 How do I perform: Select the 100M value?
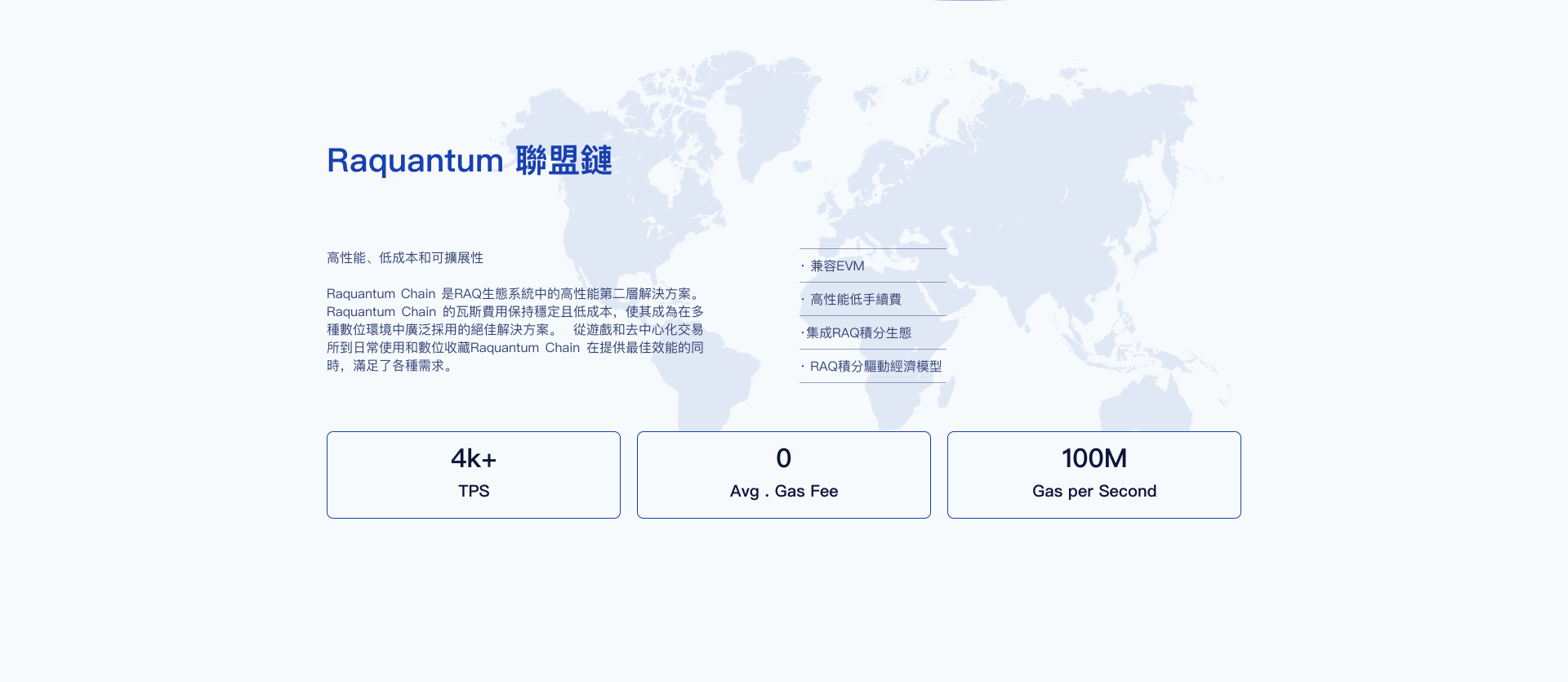coord(1094,458)
